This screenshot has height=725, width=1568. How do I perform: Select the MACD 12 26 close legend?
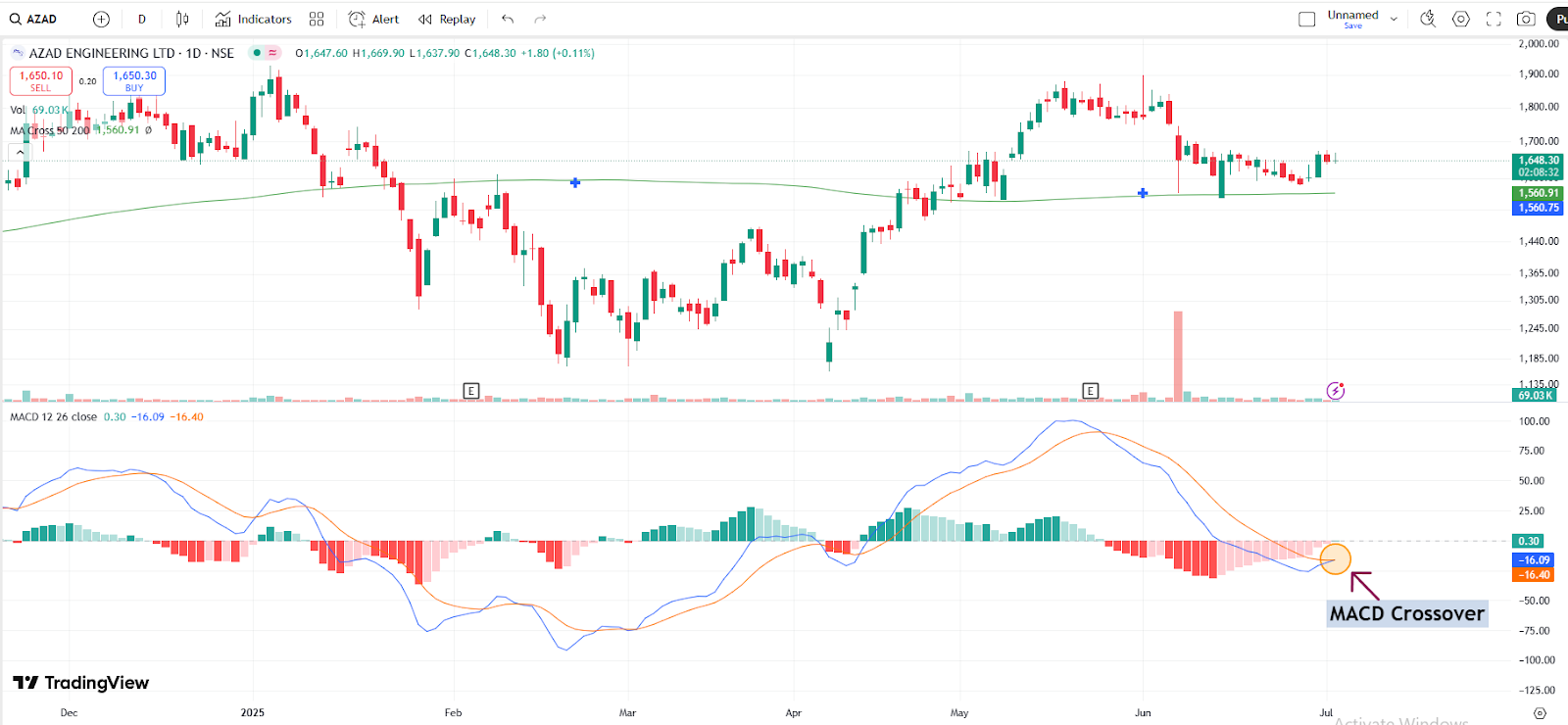coord(54,416)
